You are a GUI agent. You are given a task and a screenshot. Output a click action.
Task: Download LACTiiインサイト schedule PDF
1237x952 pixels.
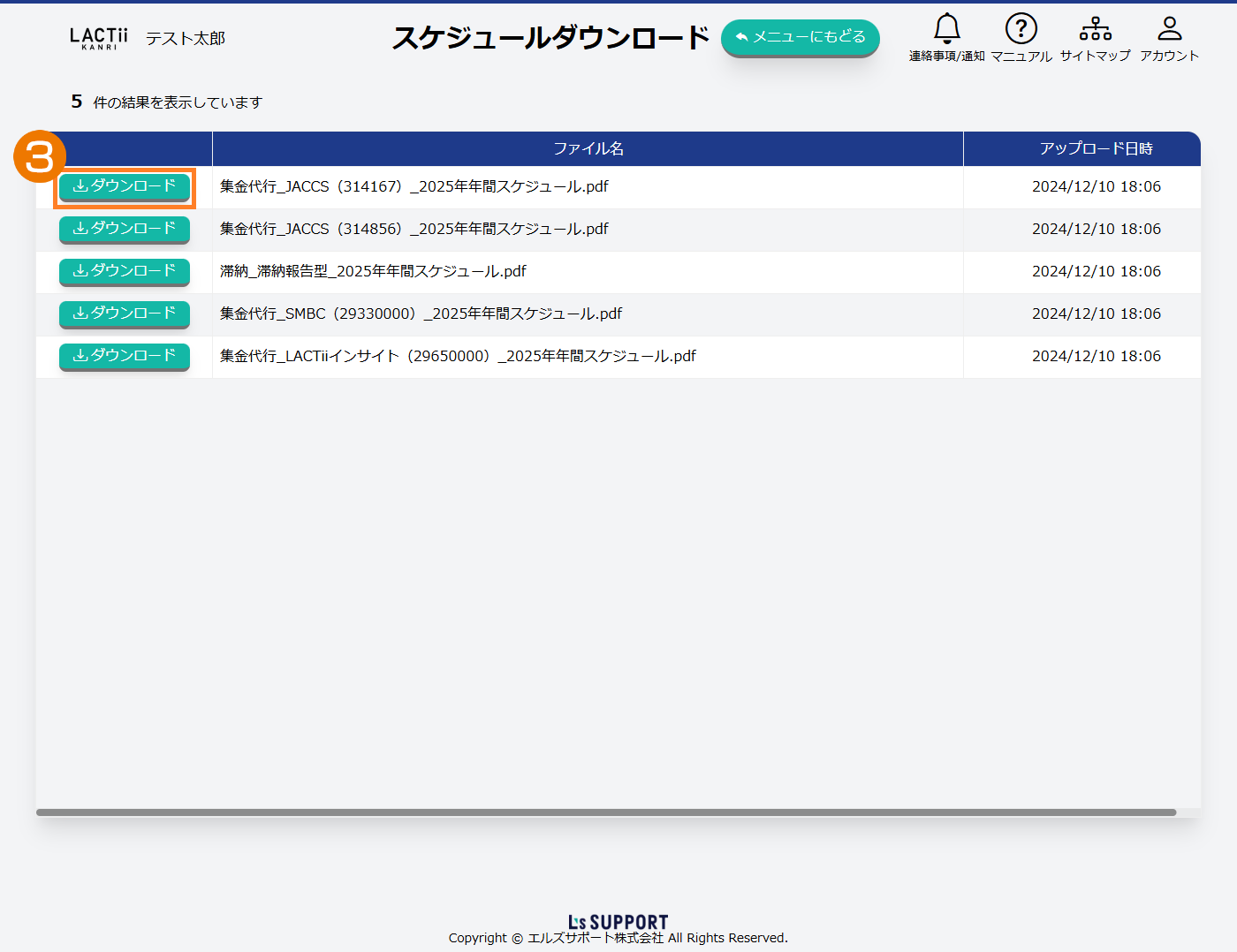click(125, 356)
